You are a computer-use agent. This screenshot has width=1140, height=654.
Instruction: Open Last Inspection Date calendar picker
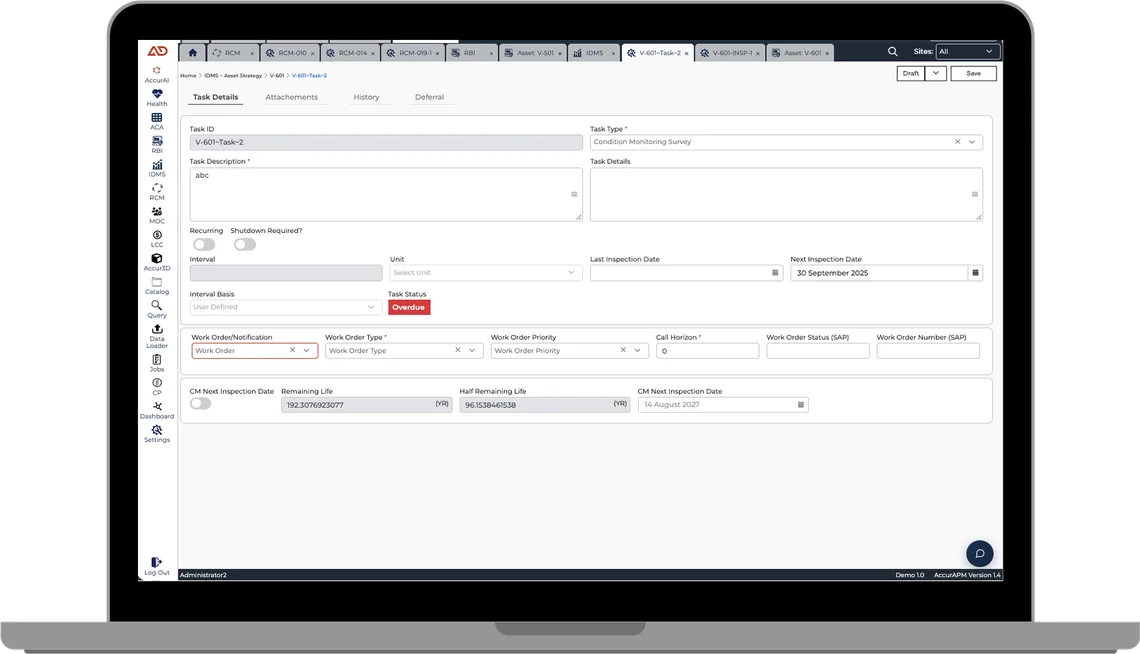[775, 273]
